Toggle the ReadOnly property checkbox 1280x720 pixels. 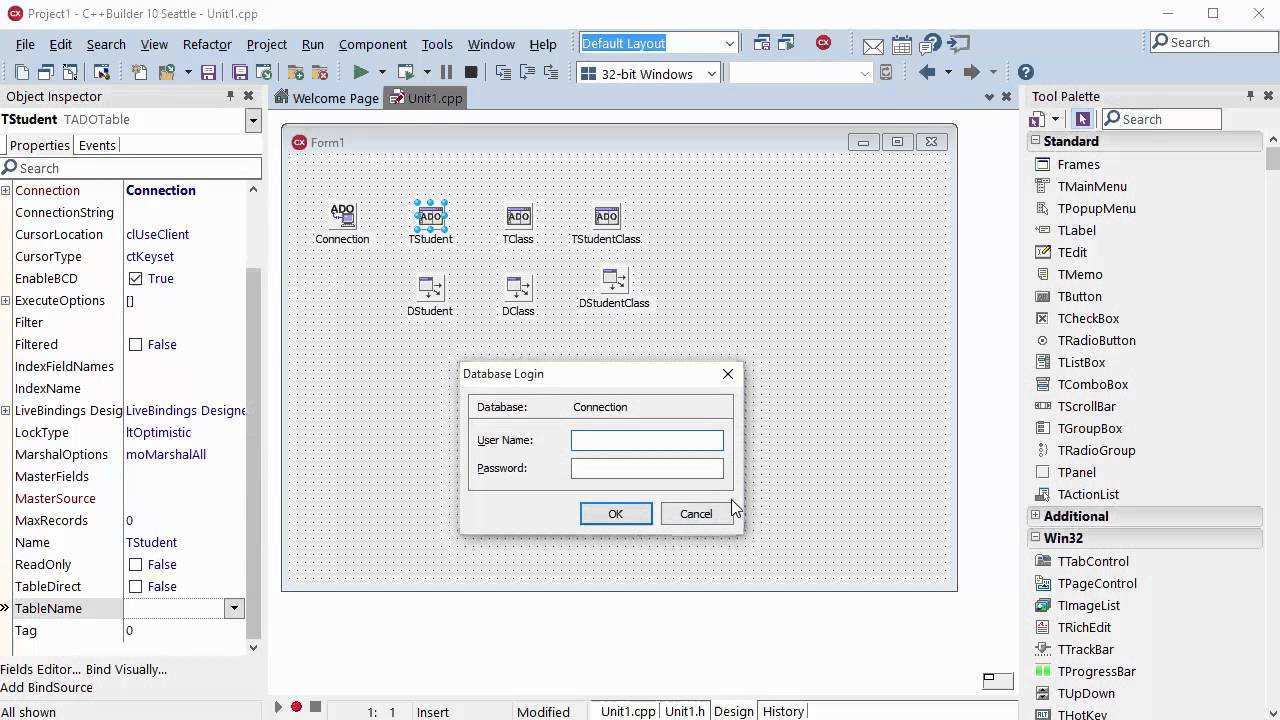coord(136,565)
